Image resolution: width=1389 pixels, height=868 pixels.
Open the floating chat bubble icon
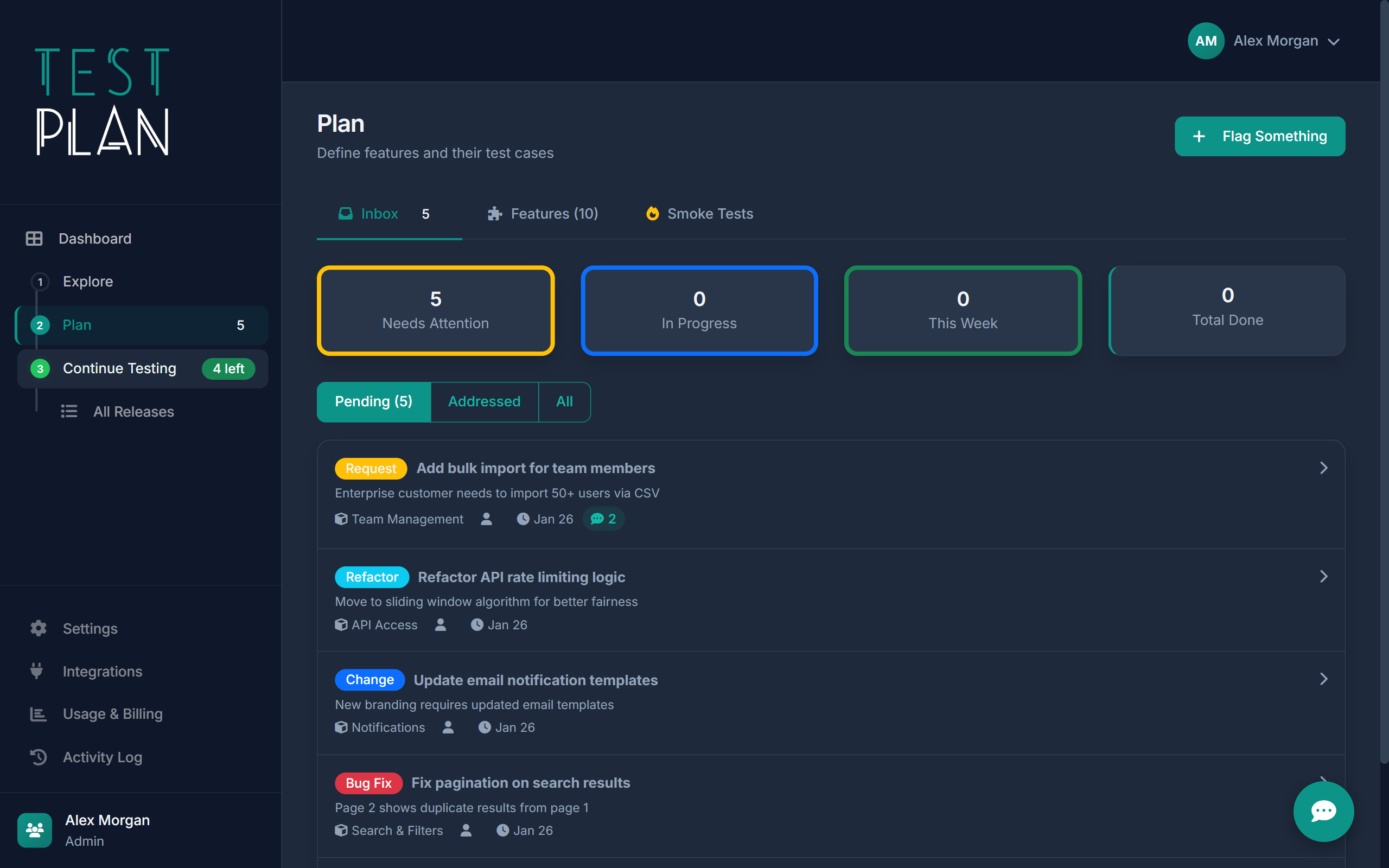pos(1323,811)
